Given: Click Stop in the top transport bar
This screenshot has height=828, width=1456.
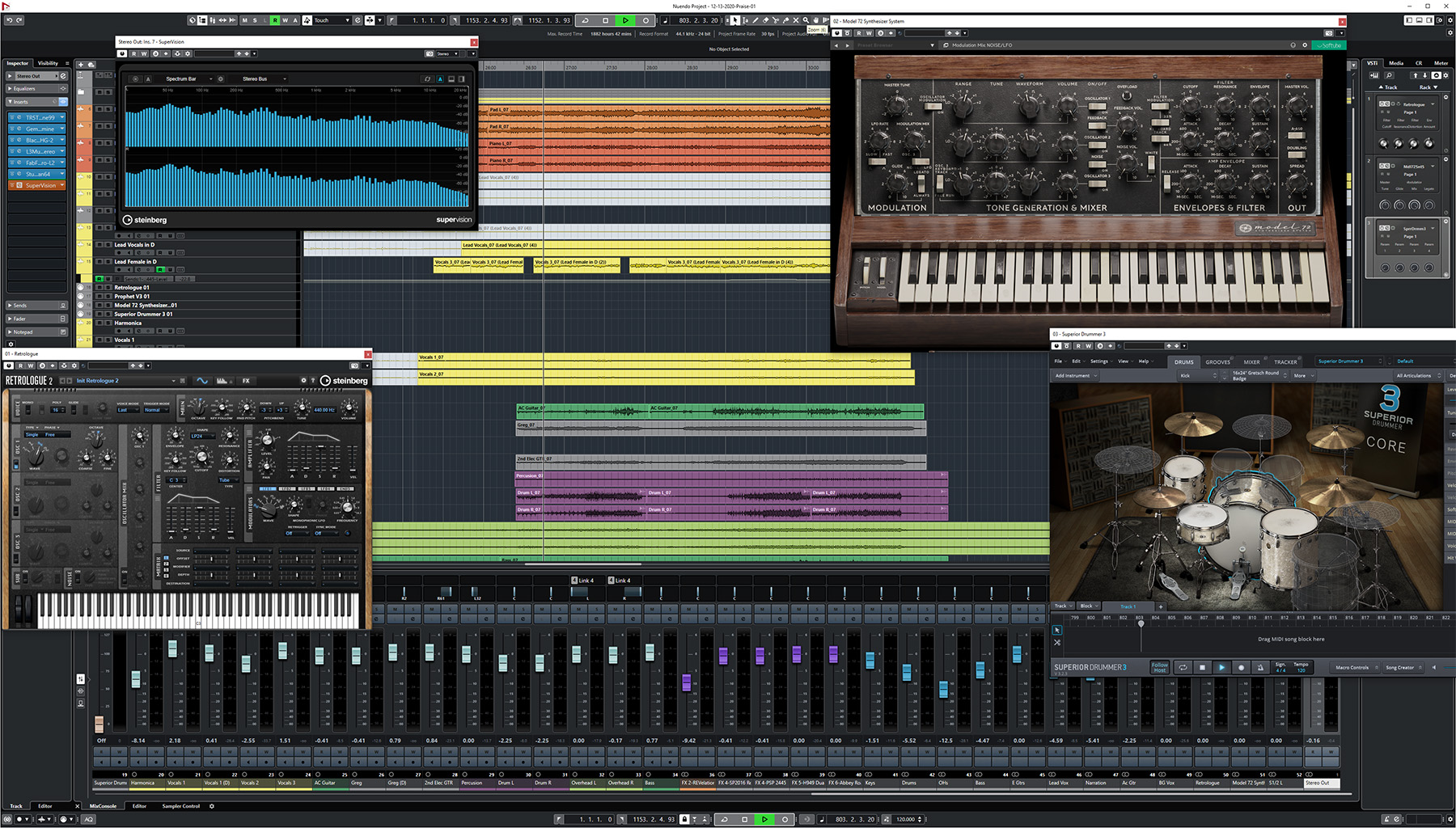Looking at the screenshot, I should [x=605, y=20].
